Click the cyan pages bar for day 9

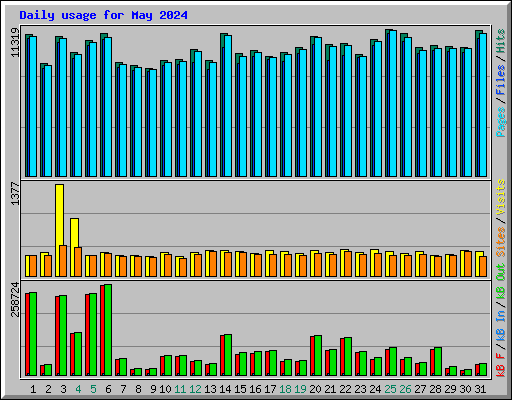(153, 123)
